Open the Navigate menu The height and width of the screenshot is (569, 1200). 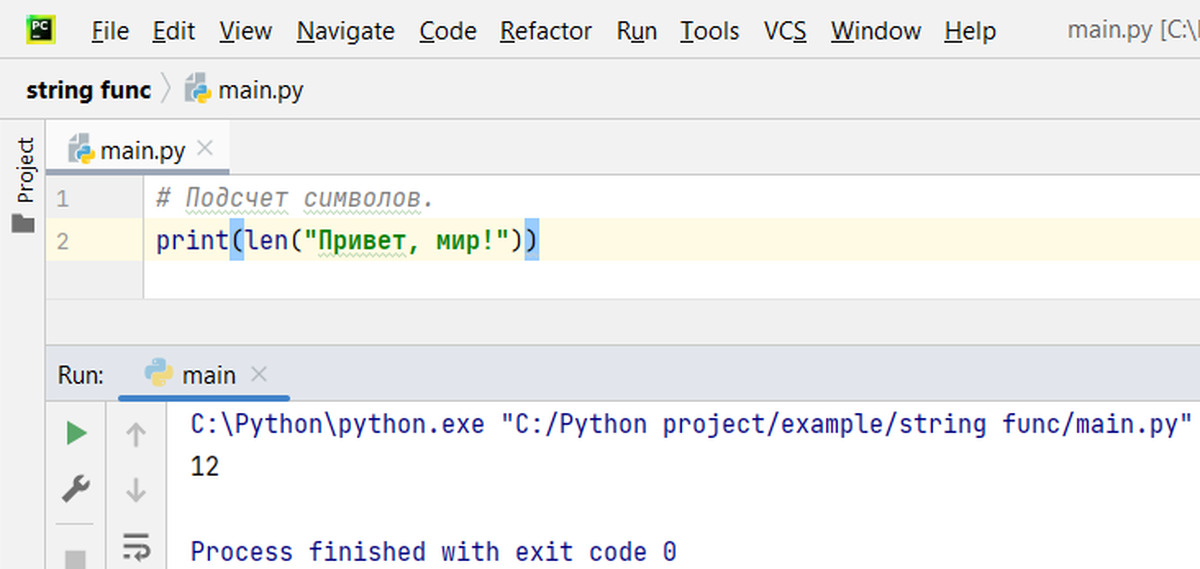(346, 31)
